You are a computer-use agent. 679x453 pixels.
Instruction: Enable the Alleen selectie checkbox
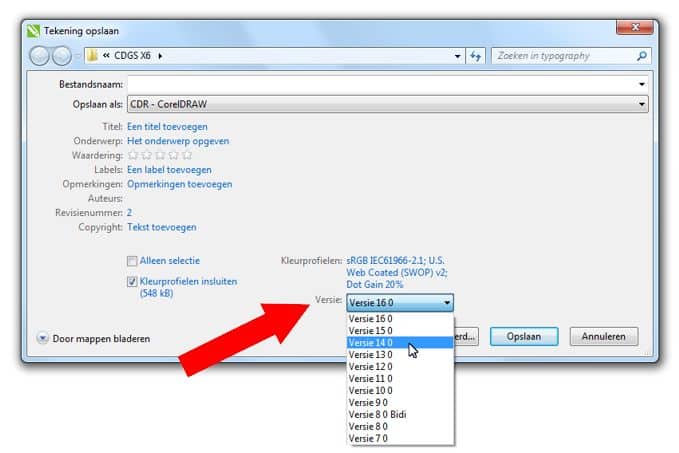[132, 261]
